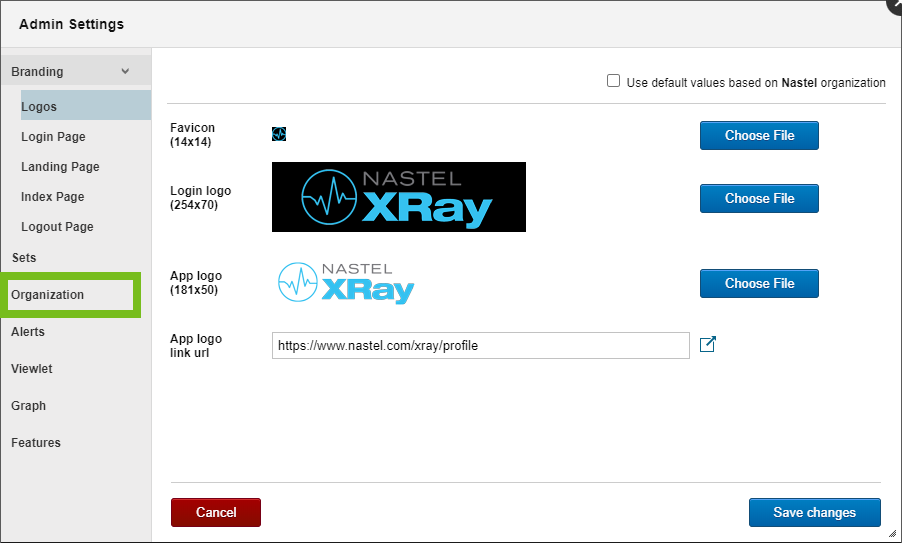Click the Favicon (14x14) label
The height and width of the screenshot is (543, 902).
click(x=192, y=135)
